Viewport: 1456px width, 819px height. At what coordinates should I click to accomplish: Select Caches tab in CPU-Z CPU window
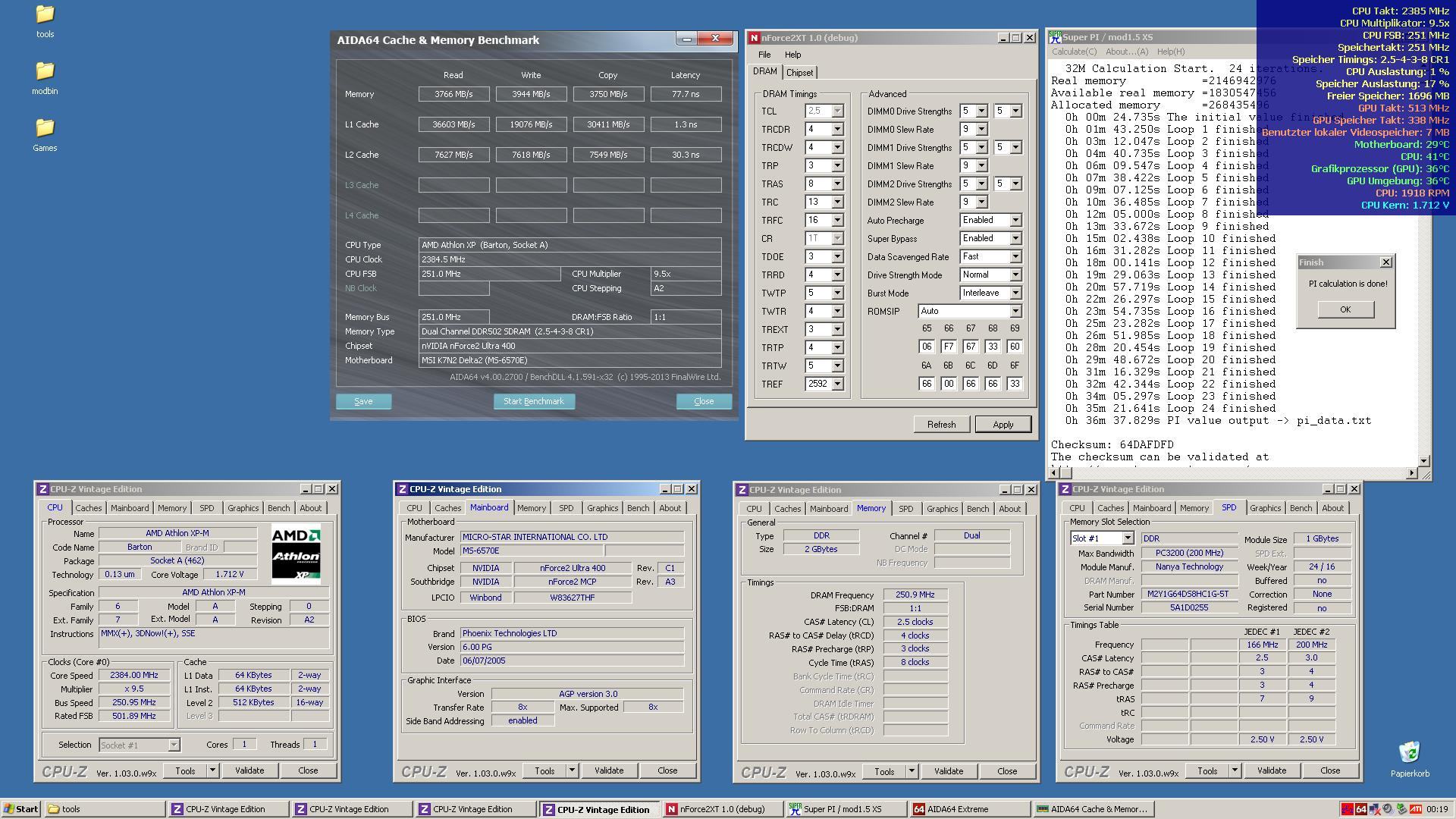tap(88, 508)
